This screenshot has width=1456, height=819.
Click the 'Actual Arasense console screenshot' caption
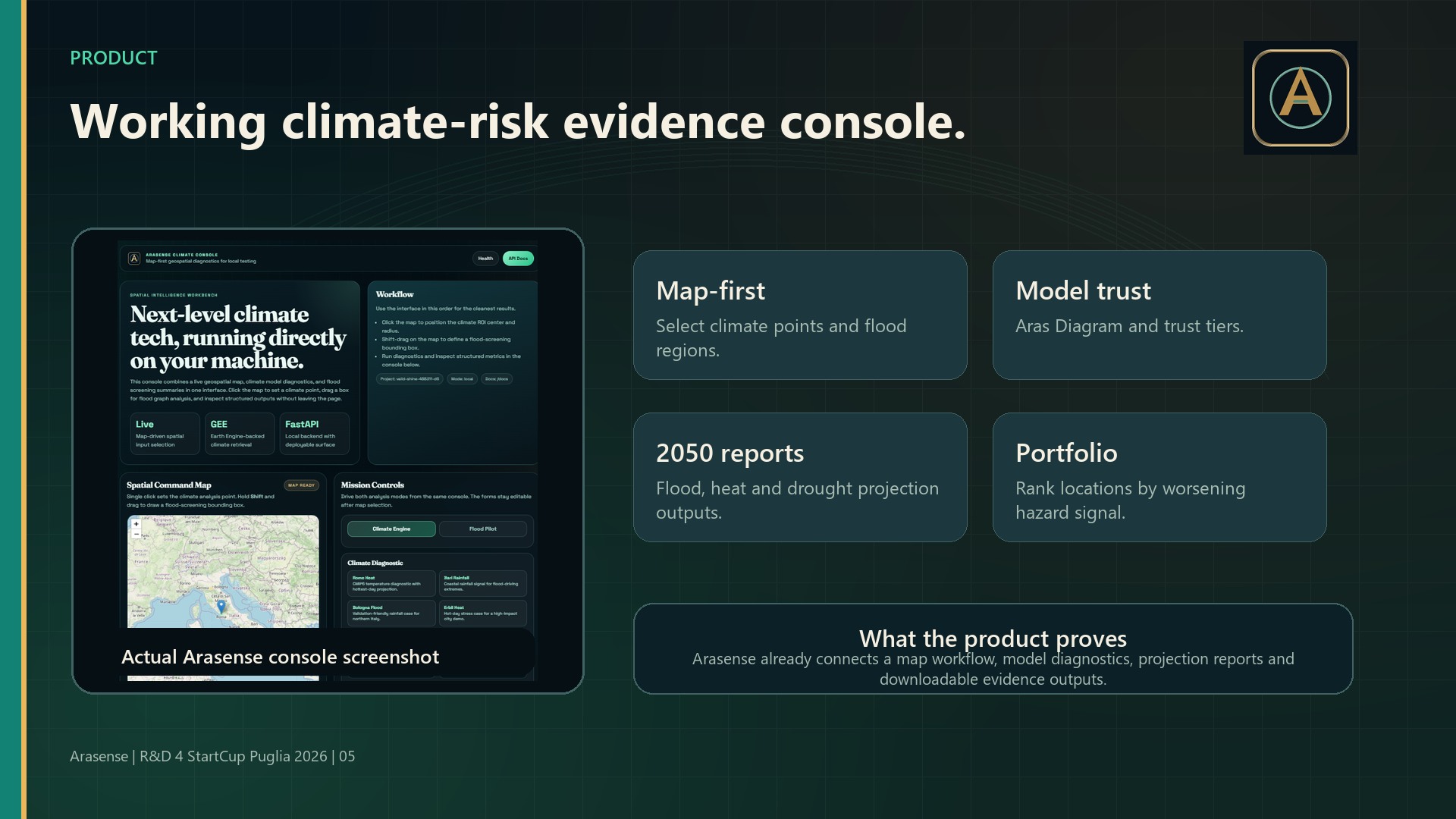pos(281,657)
